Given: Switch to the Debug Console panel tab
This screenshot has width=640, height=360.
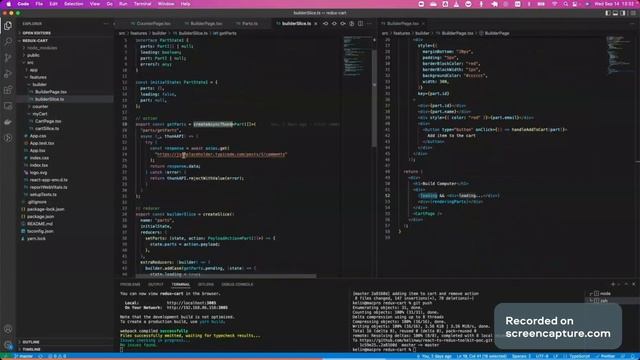Looking at the screenshot, I should [237, 284].
